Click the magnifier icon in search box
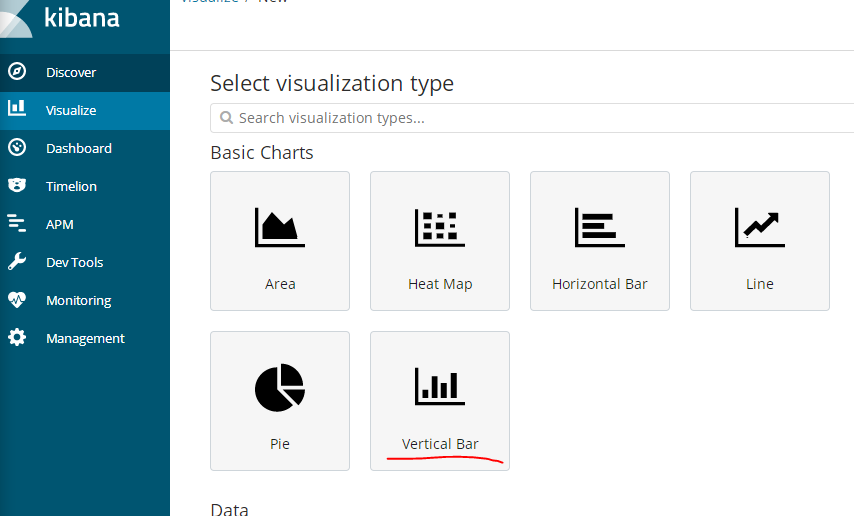 click(226, 118)
